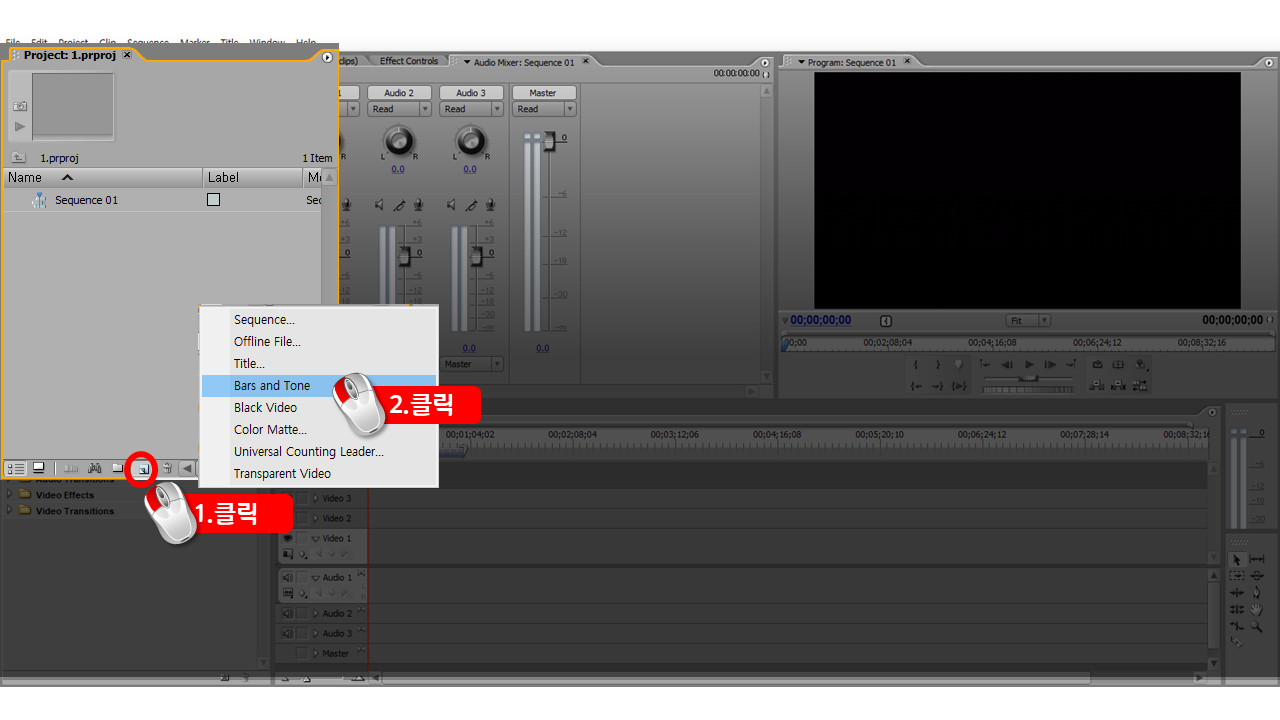The image size is (1280, 720).
Task: Collapse Video 1 track triangle
Action: (x=315, y=538)
